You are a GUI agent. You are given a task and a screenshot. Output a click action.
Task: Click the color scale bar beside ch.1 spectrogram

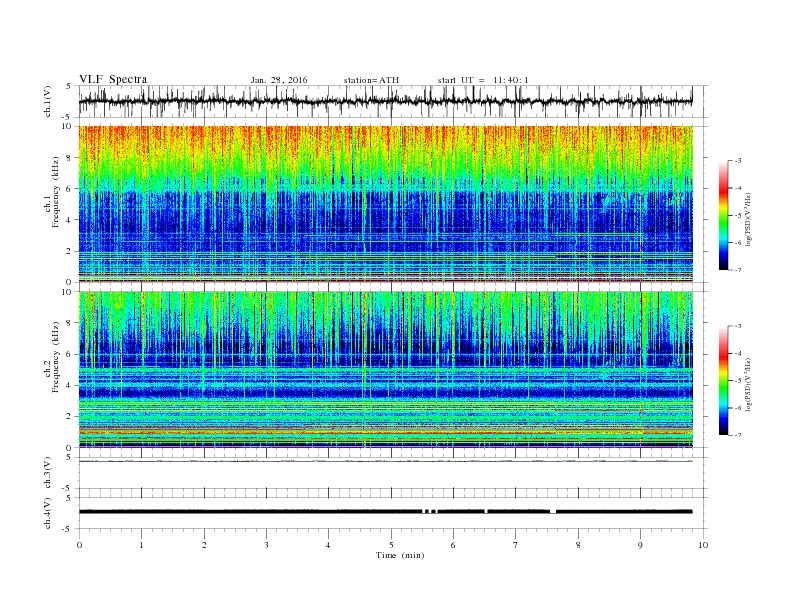[x=724, y=216]
